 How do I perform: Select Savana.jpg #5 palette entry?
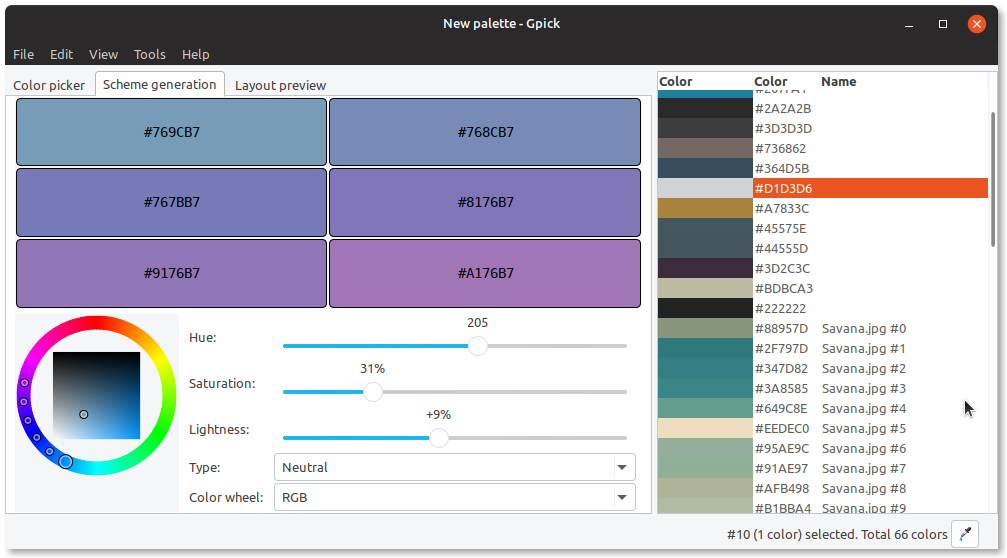point(823,428)
